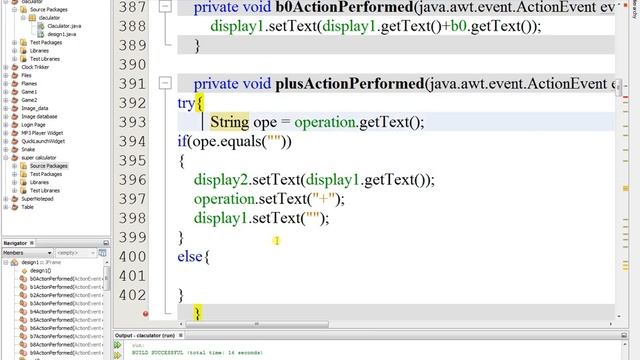
Task: Click the editor horizontal scrollbar left arrow
Action: (x=181, y=324)
